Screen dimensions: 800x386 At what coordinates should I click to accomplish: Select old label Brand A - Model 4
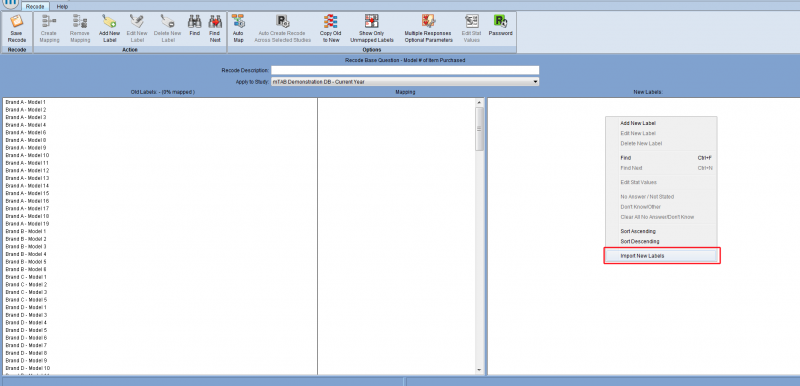(x=26, y=125)
